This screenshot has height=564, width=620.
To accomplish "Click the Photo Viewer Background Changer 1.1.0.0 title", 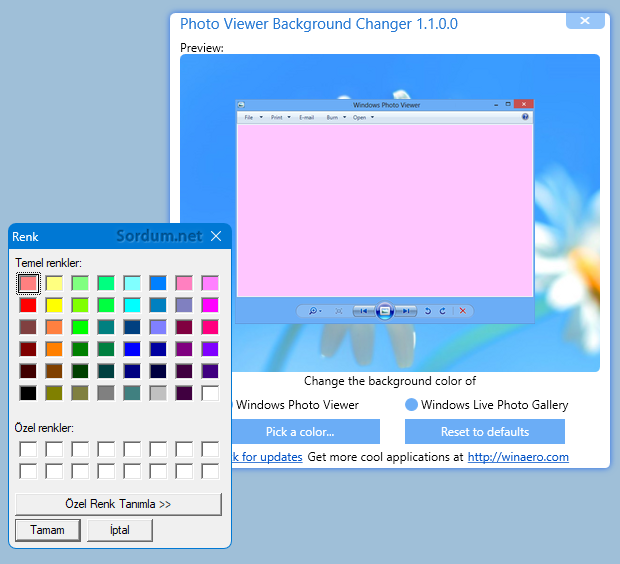I will pos(319,24).
